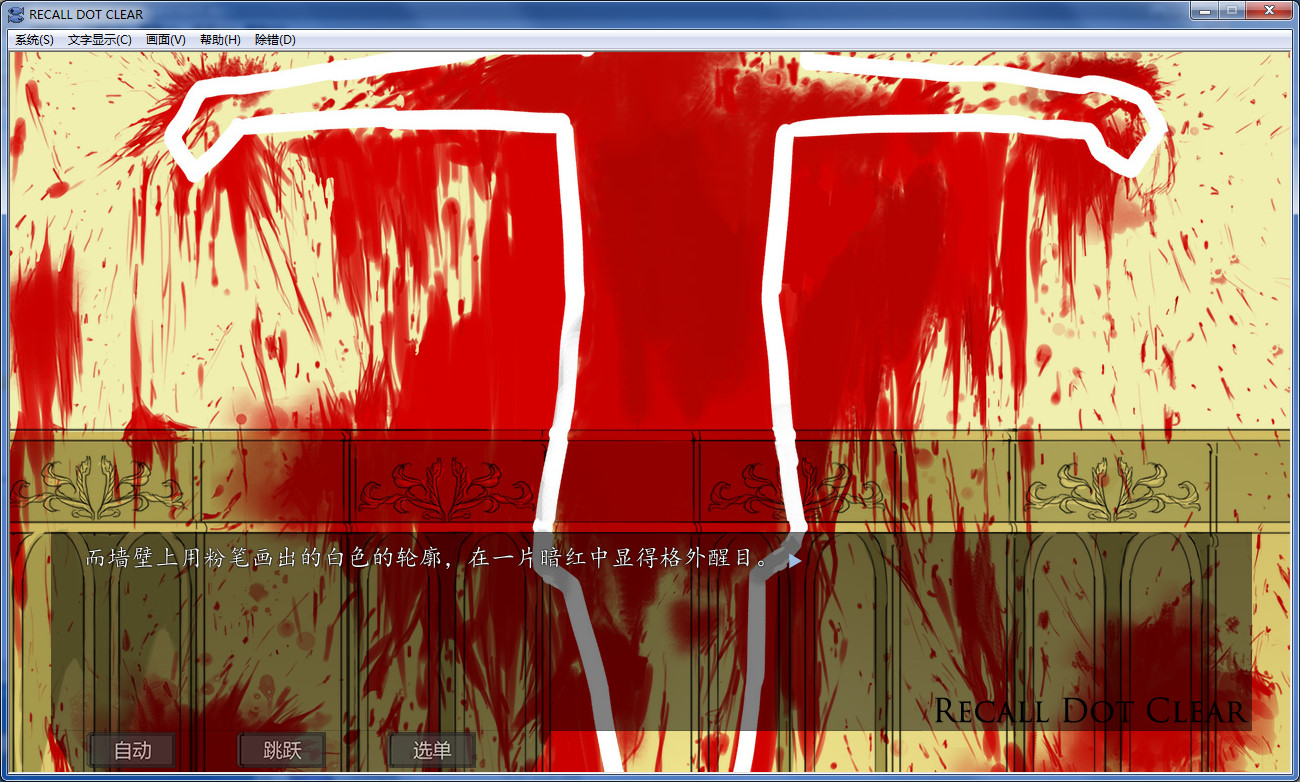Open the 帮助(H) menu
This screenshot has width=1300, height=782.
pos(220,40)
